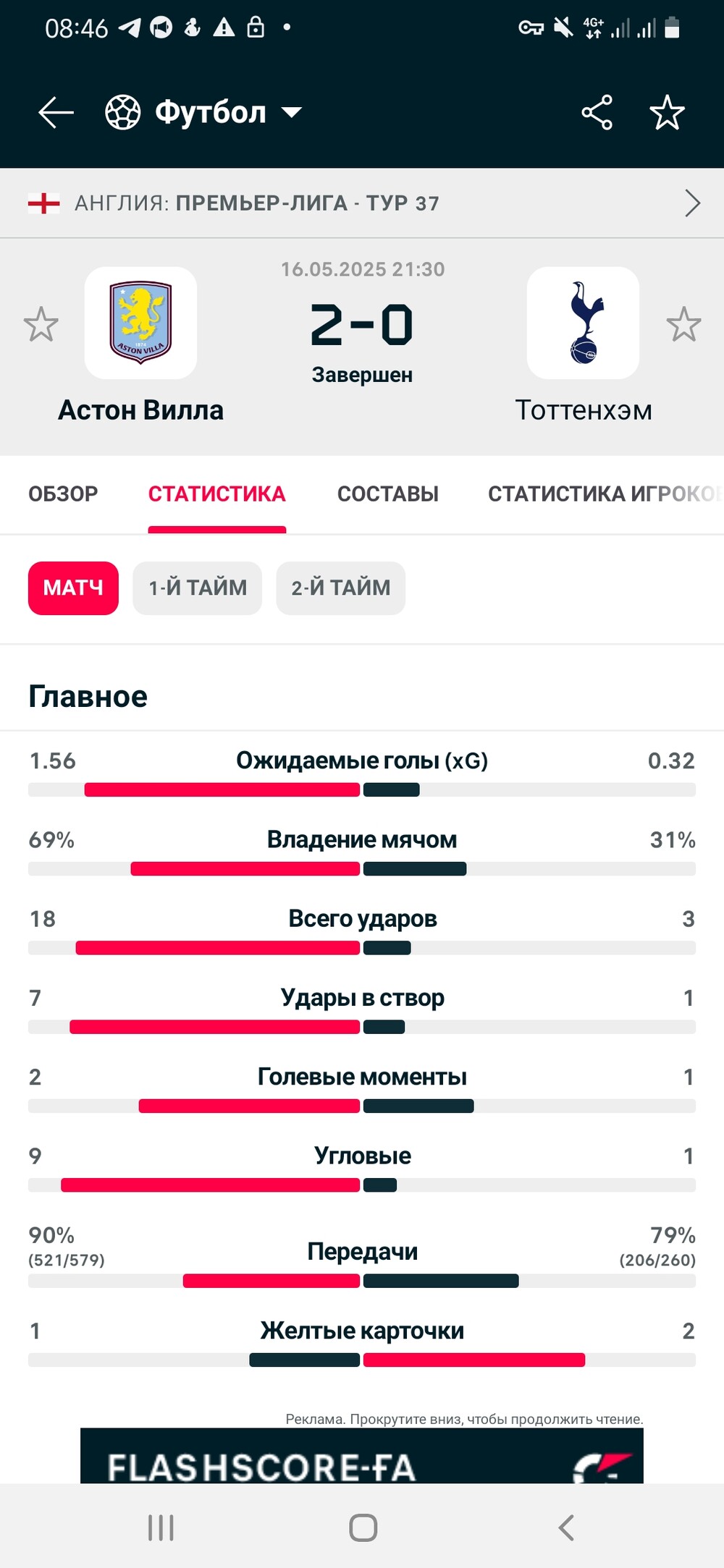The width and height of the screenshot is (724, 1568).
Task: Tap Android recent apps navigation icon
Action: pyautogui.click(x=161, y=1527)
